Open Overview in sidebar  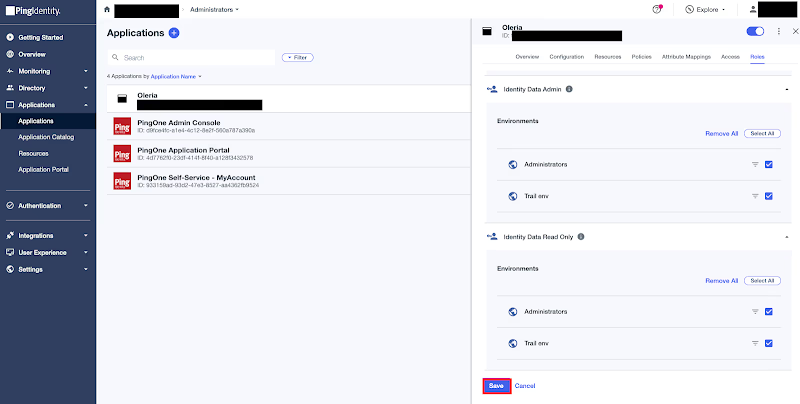tap(32, 55)
